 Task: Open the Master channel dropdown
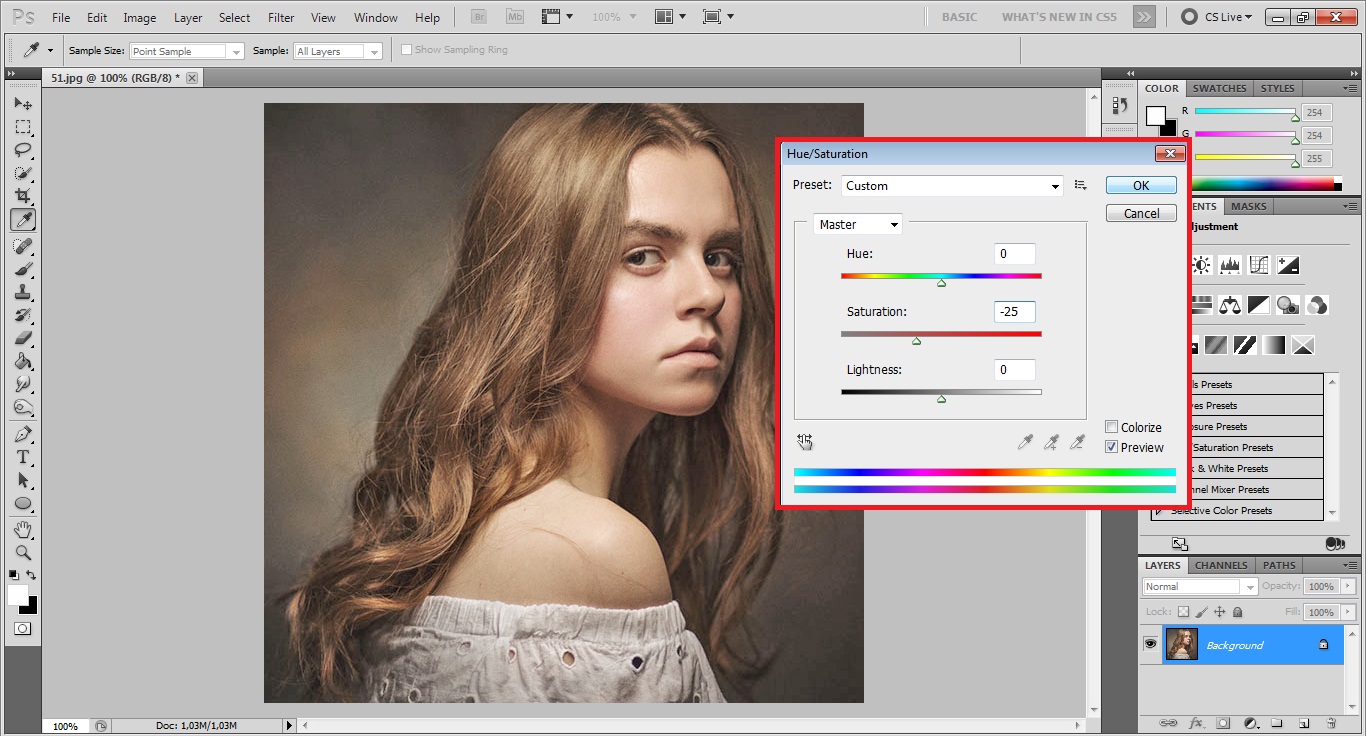pyautogui.click(x=857, y=224)
